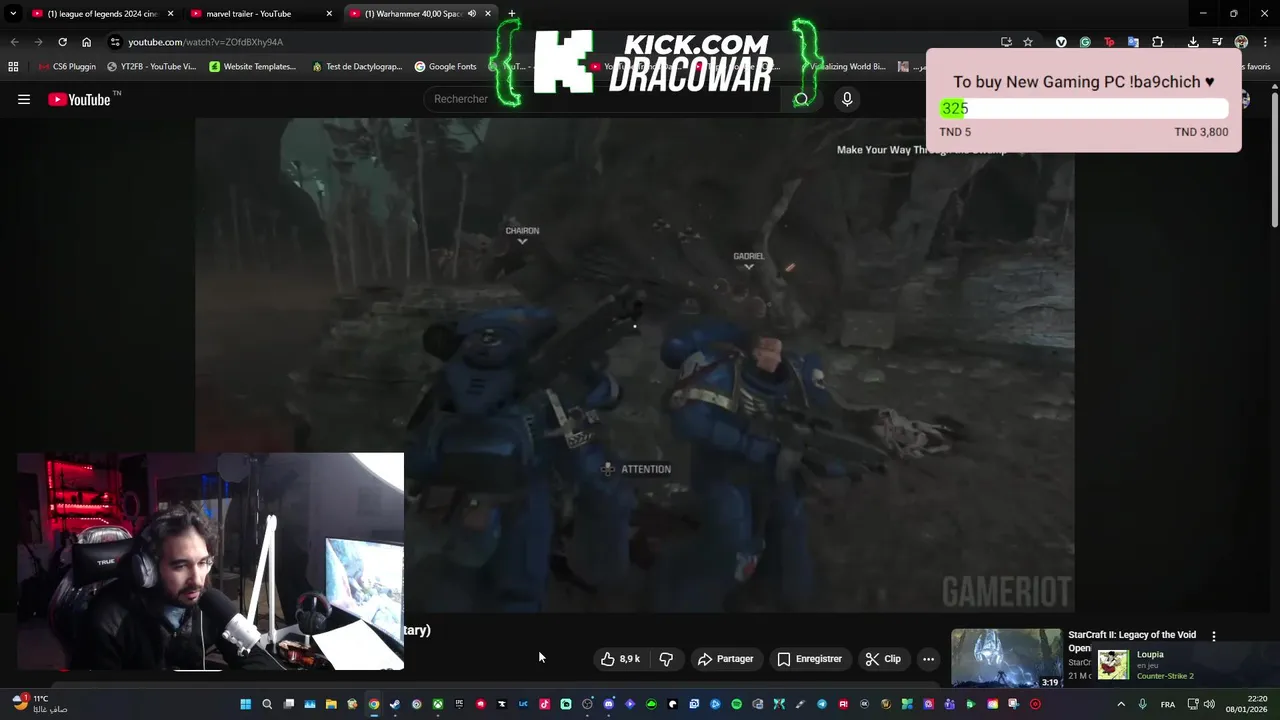Viewport: 1280px width, 720px height.
Task: Open Steam from the taskbar
Action: (x=395, y=704)
